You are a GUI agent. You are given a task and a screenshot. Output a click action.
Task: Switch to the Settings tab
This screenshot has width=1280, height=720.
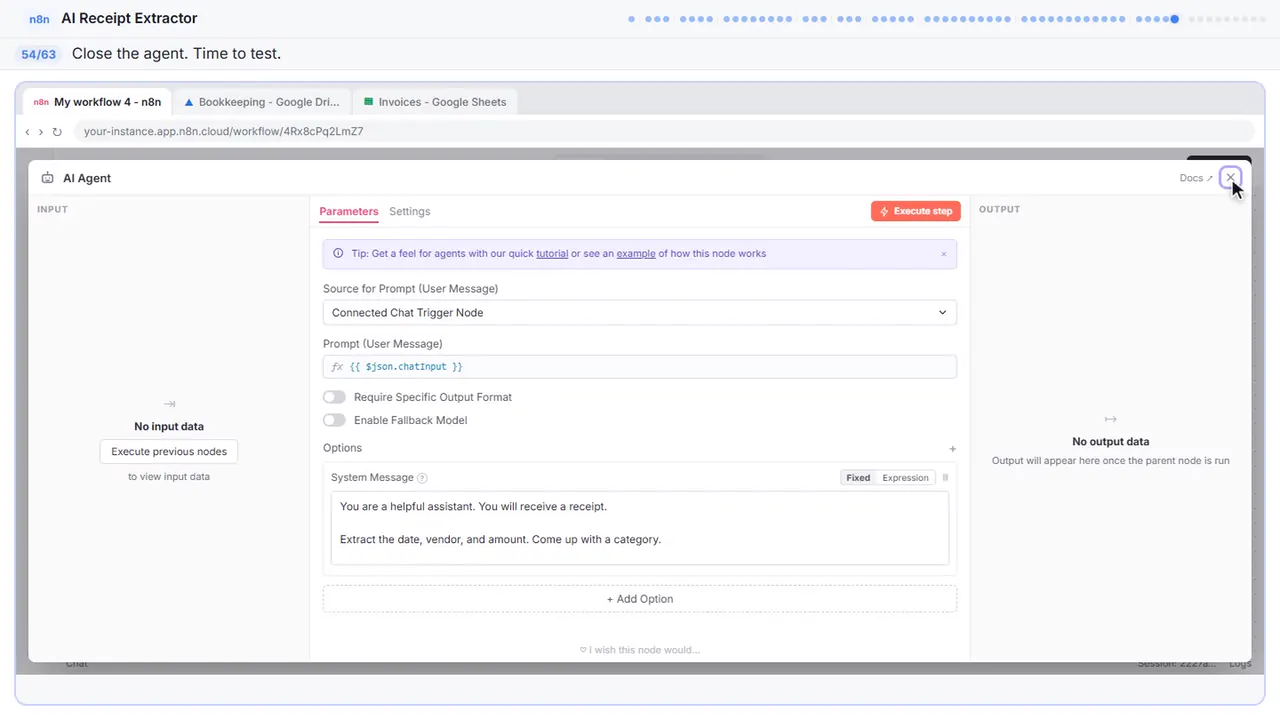(410, 212)
